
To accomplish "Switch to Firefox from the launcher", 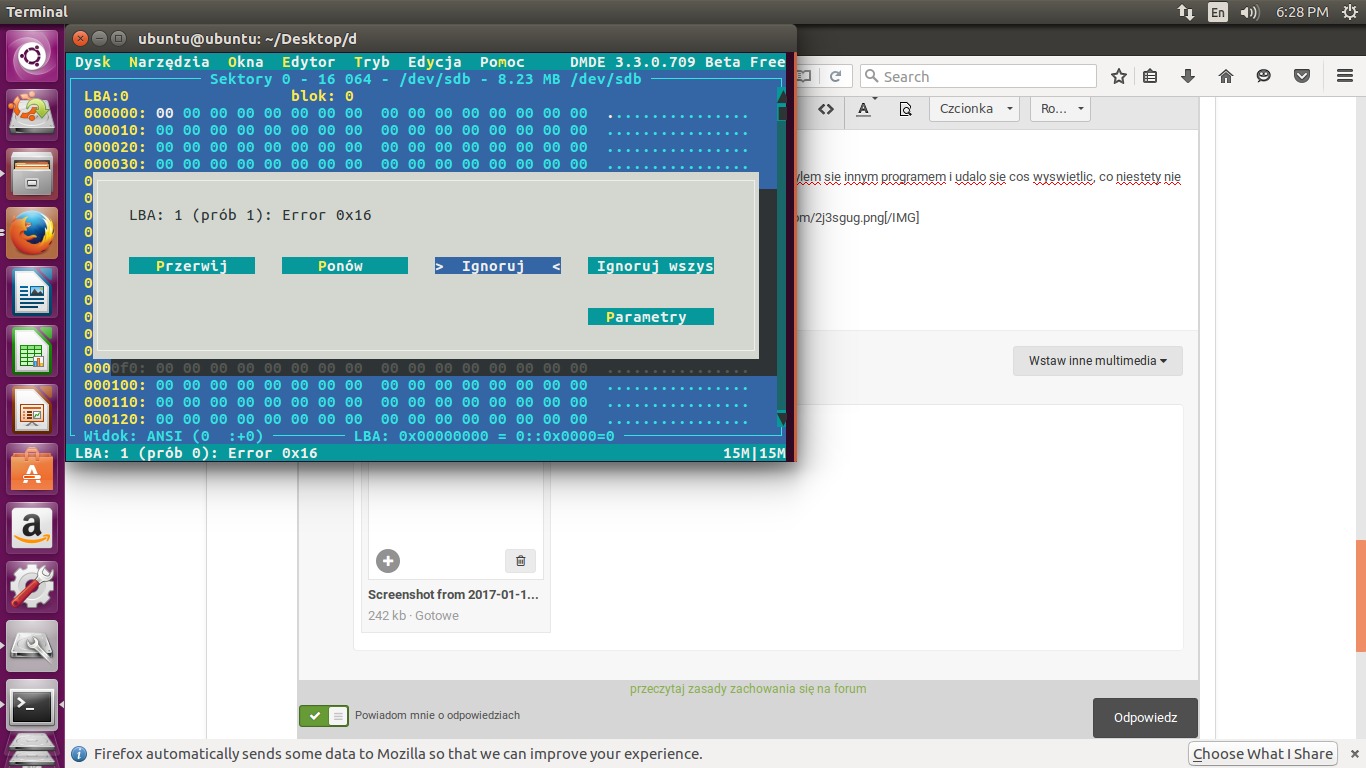I will coord(32,232).
